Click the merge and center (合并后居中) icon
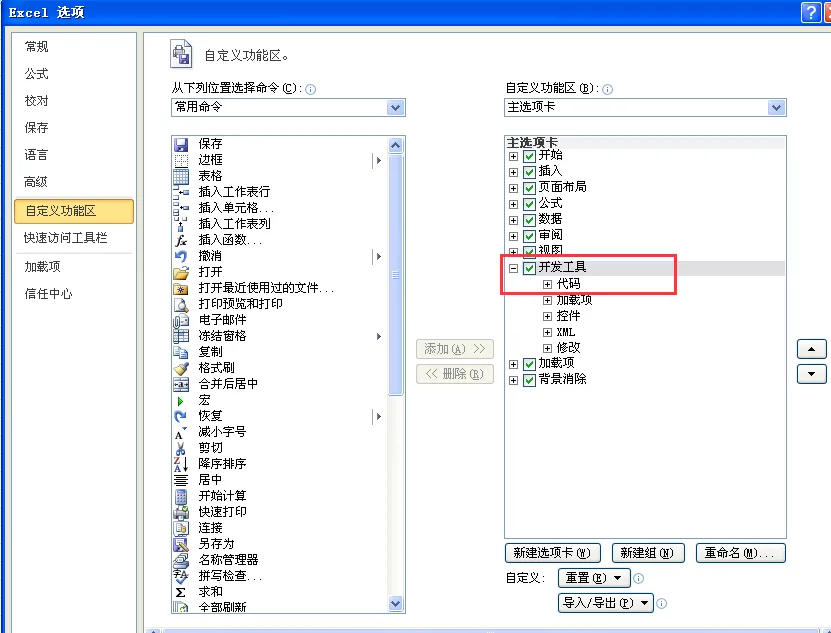 click(181, 384)
